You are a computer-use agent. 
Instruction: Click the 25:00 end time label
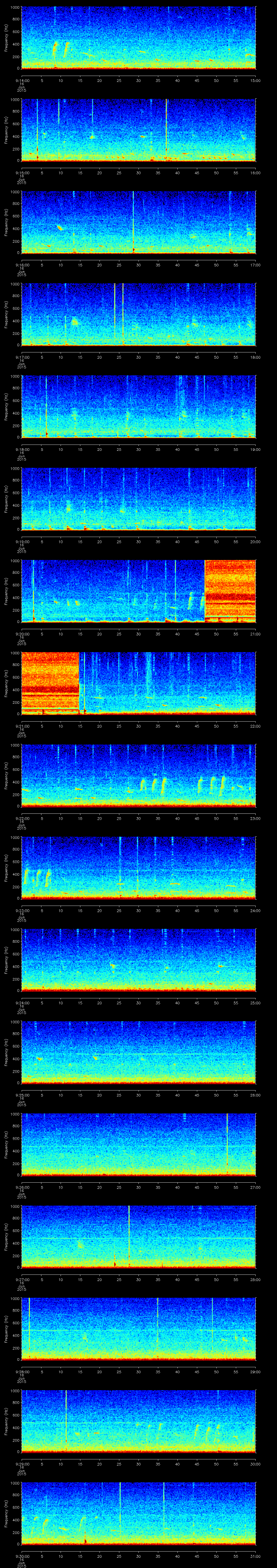coord(256,1003)
